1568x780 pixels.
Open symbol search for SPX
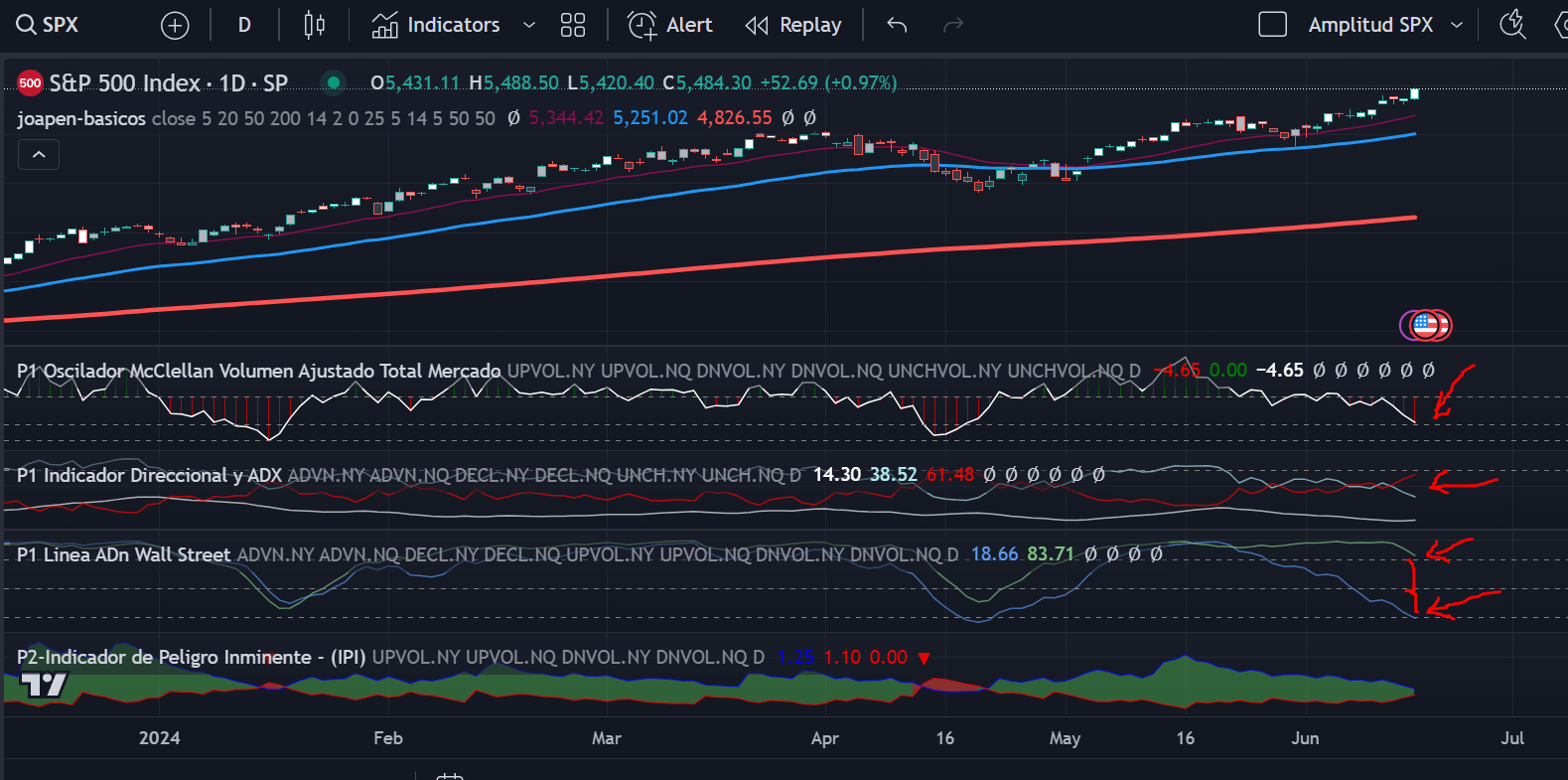tap(48, 25)
